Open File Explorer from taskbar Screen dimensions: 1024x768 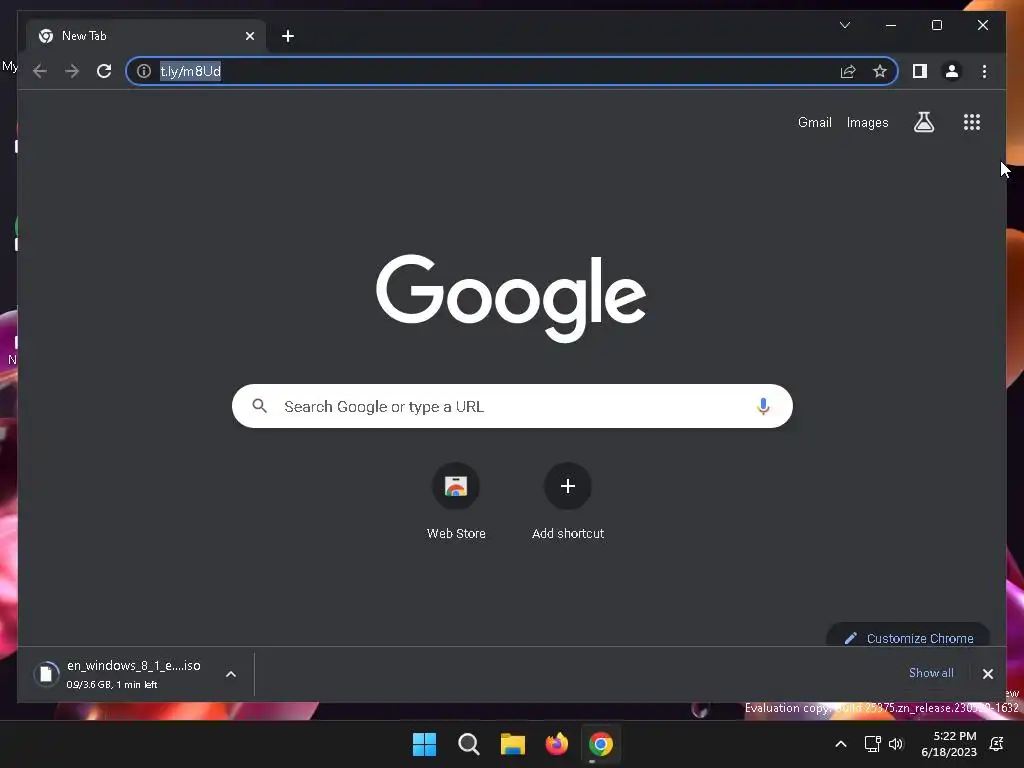(x=513, y=744)
